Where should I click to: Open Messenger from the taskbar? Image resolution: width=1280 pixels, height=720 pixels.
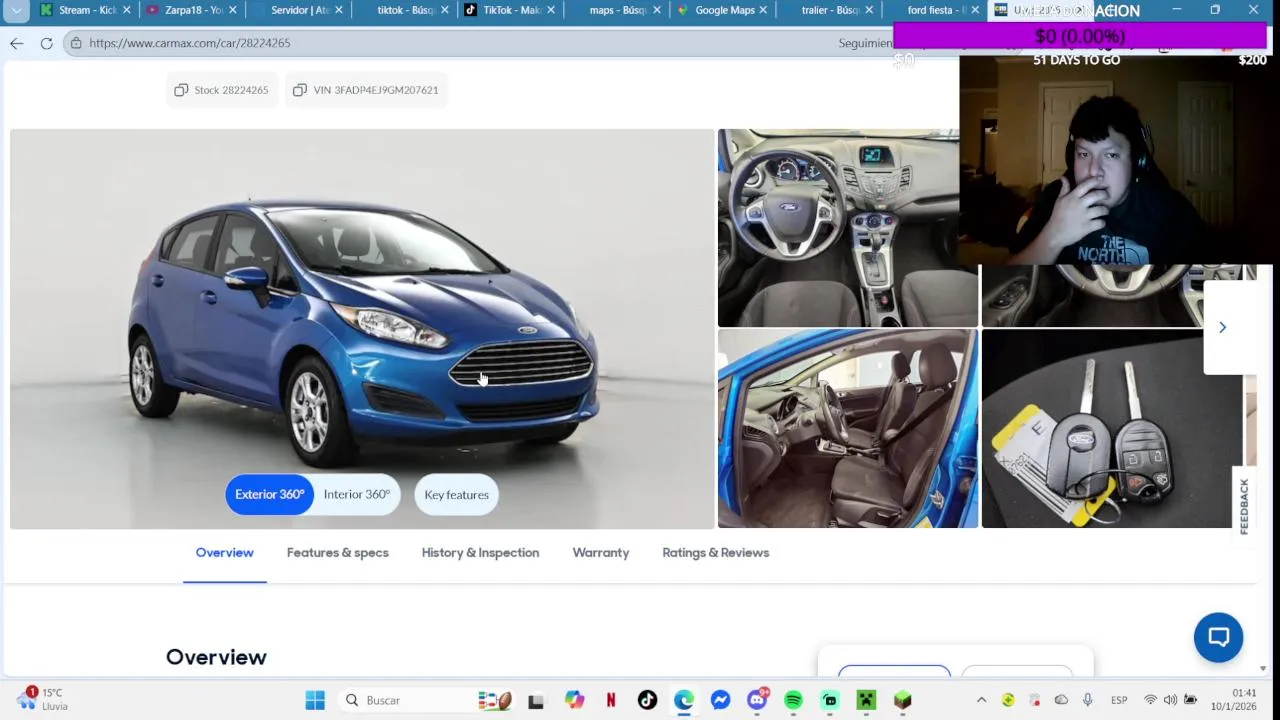pyautogui.click(x=720, y=700)
